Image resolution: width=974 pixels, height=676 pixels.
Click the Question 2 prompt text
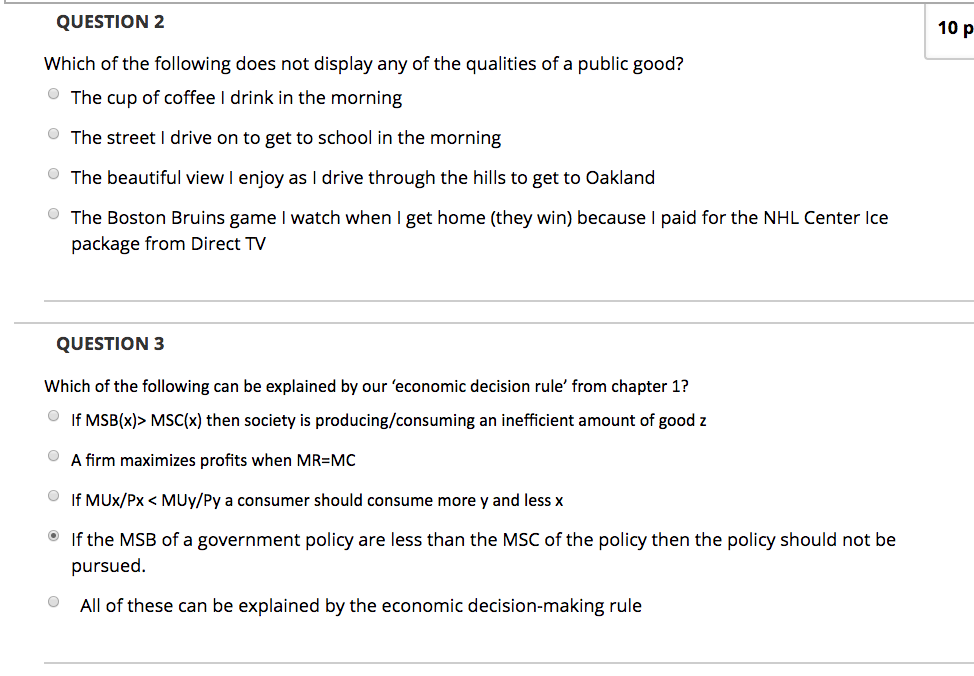363,63
